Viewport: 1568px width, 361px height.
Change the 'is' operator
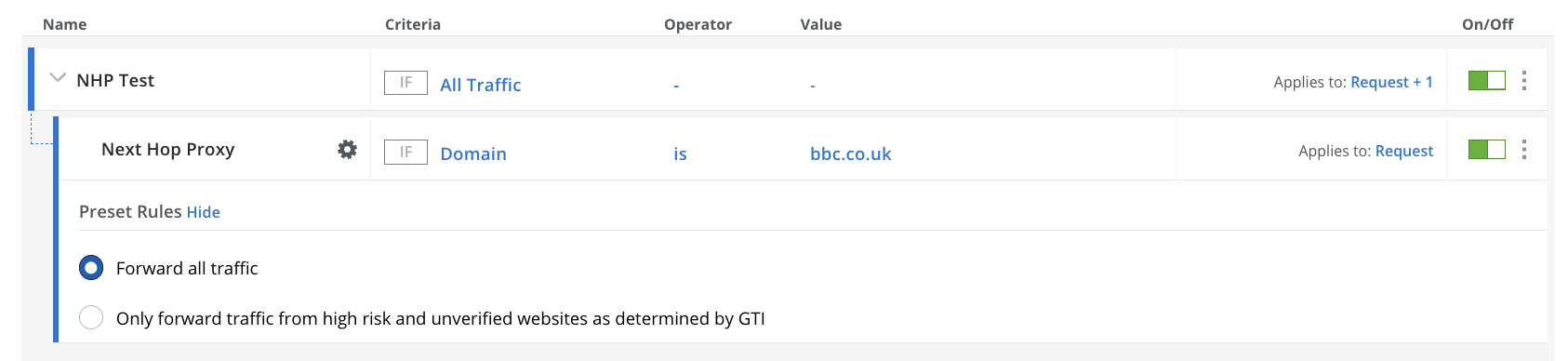click(x=680, y=154)
